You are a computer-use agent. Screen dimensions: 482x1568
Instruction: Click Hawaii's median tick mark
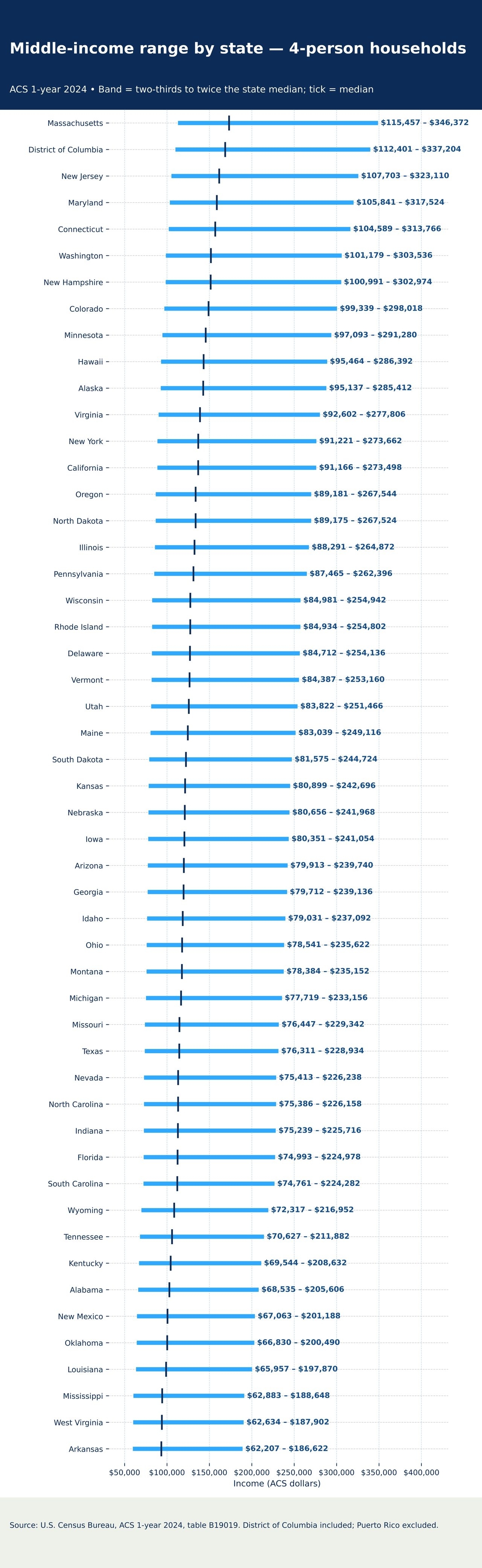(x=204, y=361)
